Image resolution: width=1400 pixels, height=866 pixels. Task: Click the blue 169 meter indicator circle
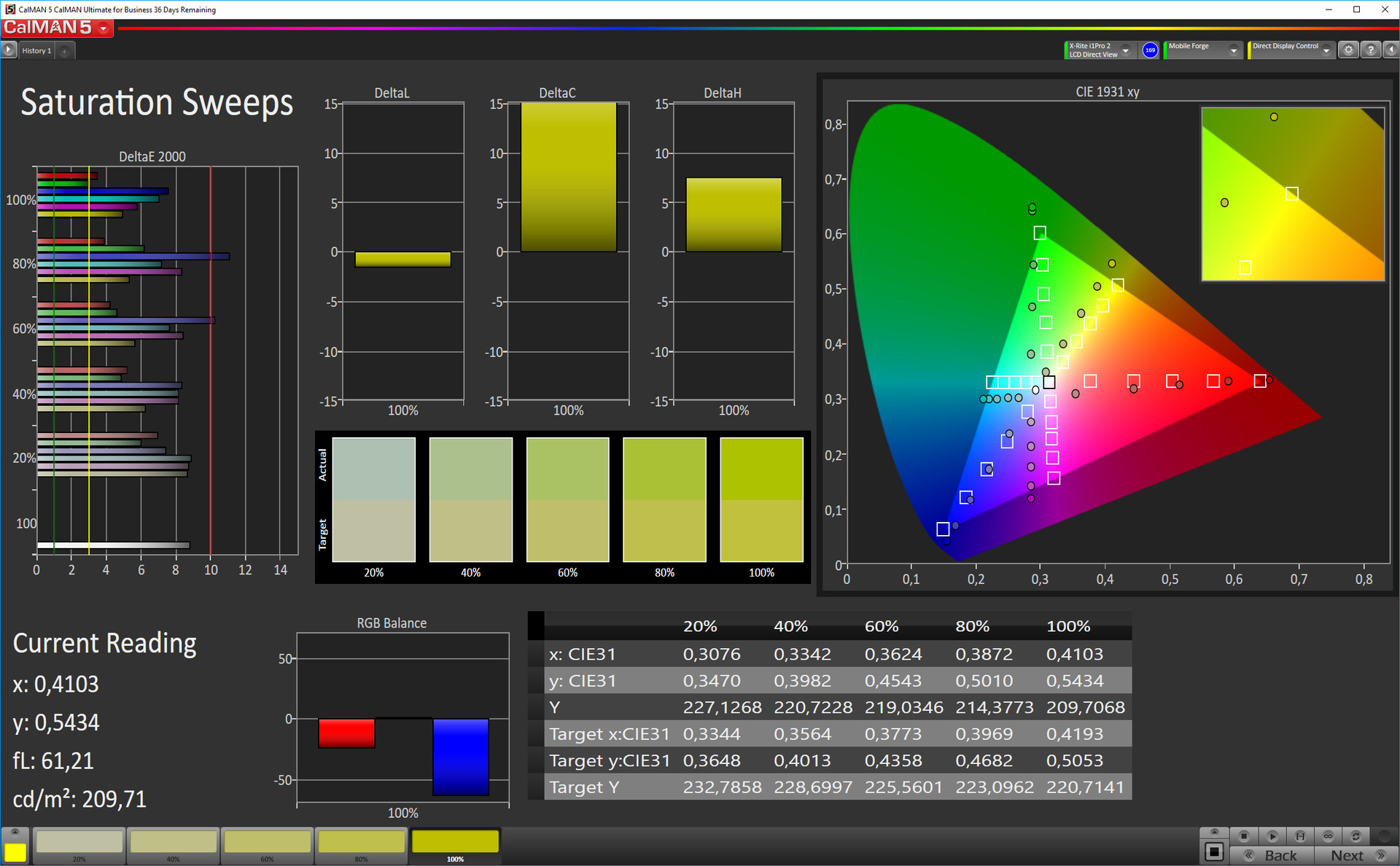point(1150,50)
